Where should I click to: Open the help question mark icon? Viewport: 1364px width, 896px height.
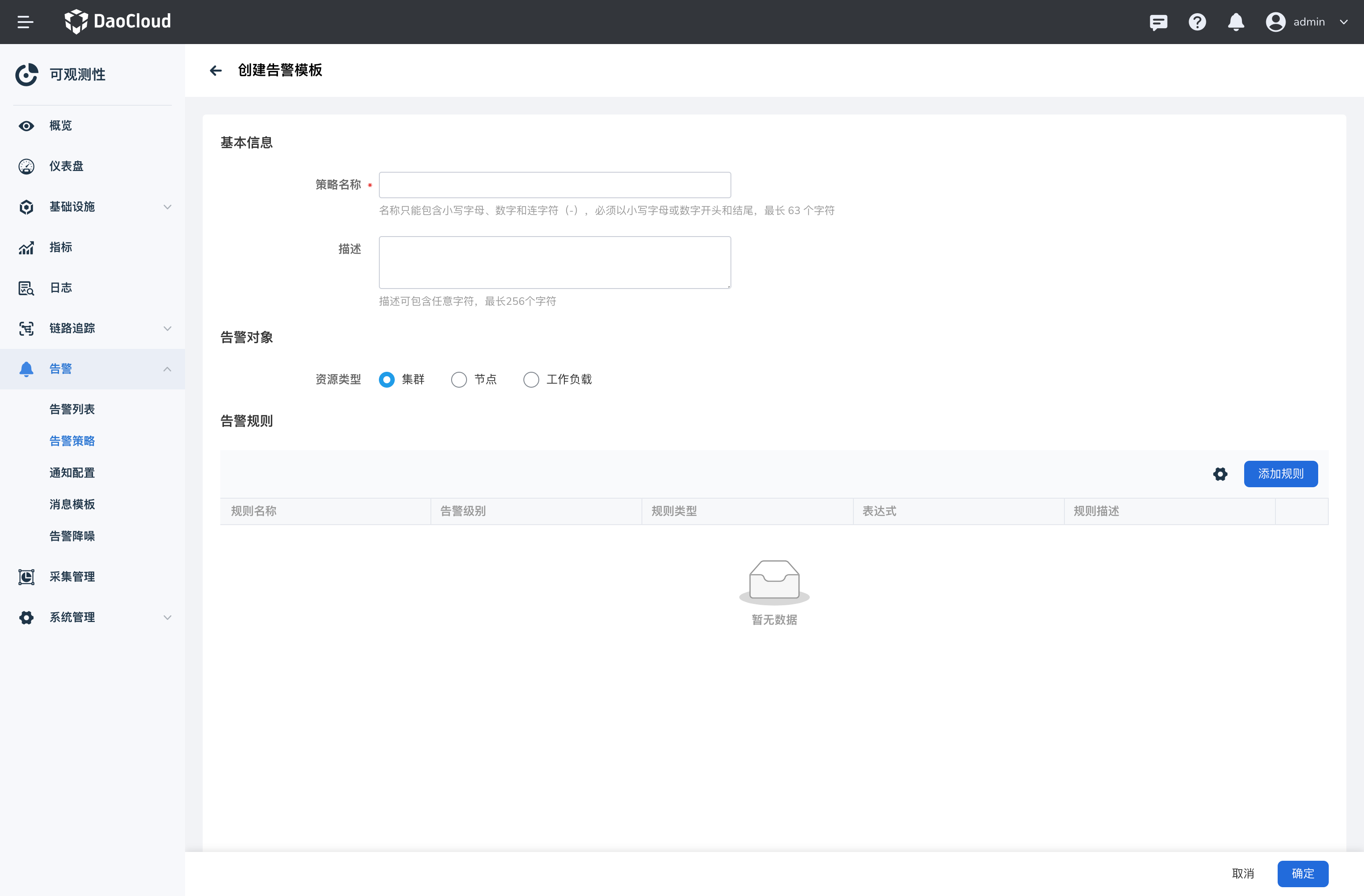(x=1197, y=22)
